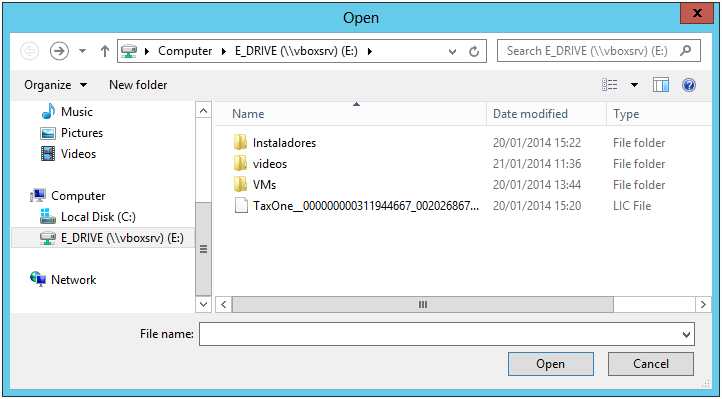722x399 pixels.
Task: Click the Computer monitor icon
Action: click(x=38, y=196)
